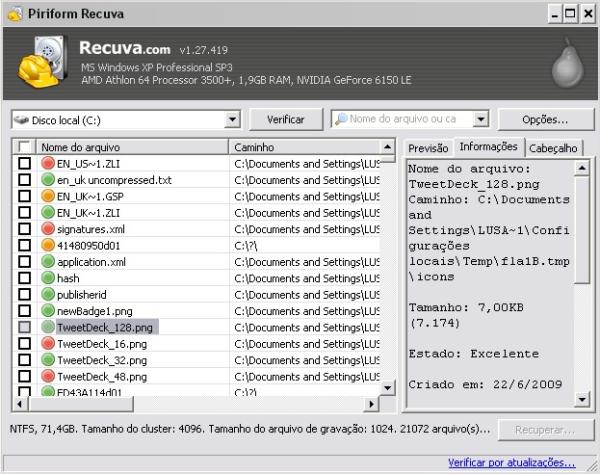Check the box for en_uk uncompressed.txt
Image resolution: width=600 pixels, height=474 pixels.
25,180
